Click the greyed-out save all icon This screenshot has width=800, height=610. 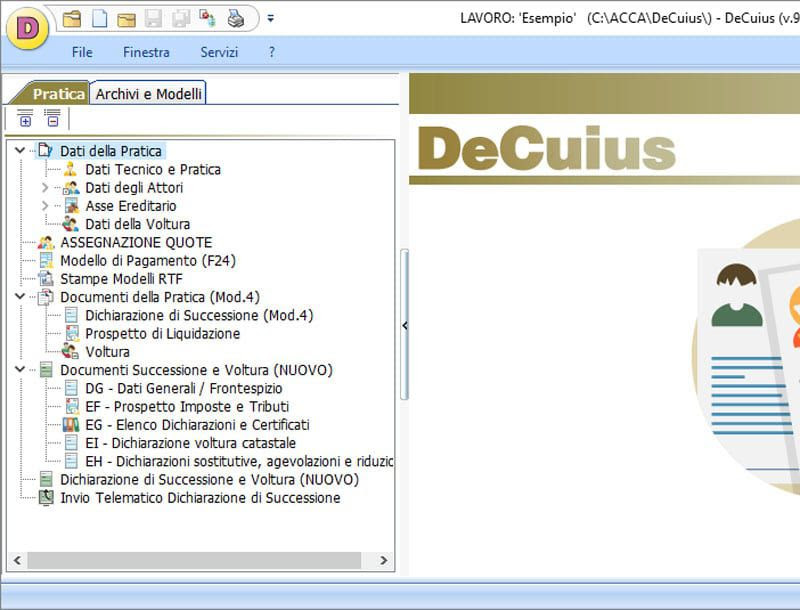pos(181,19)
